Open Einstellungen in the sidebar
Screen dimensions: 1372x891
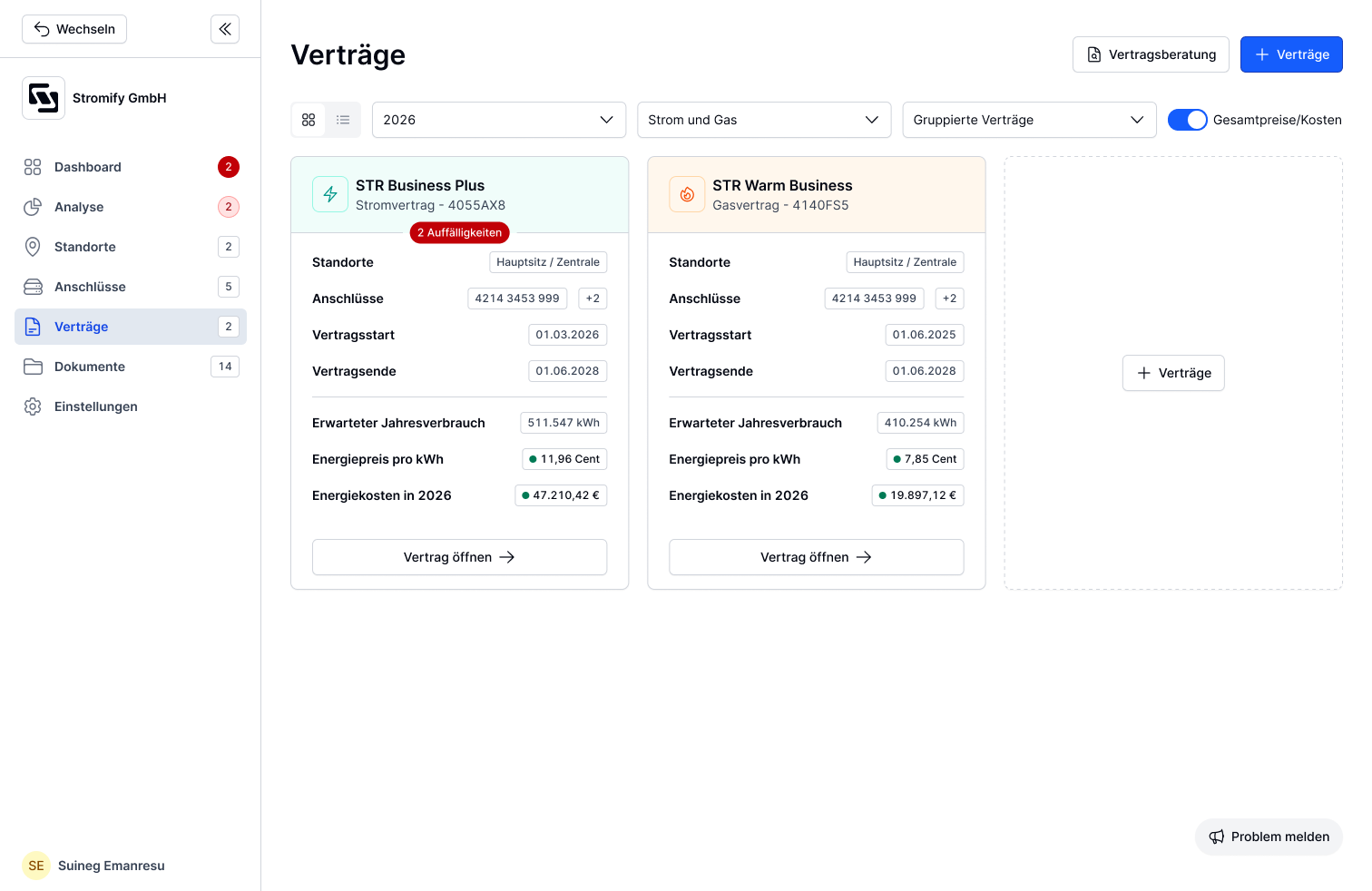pos(131,406)
